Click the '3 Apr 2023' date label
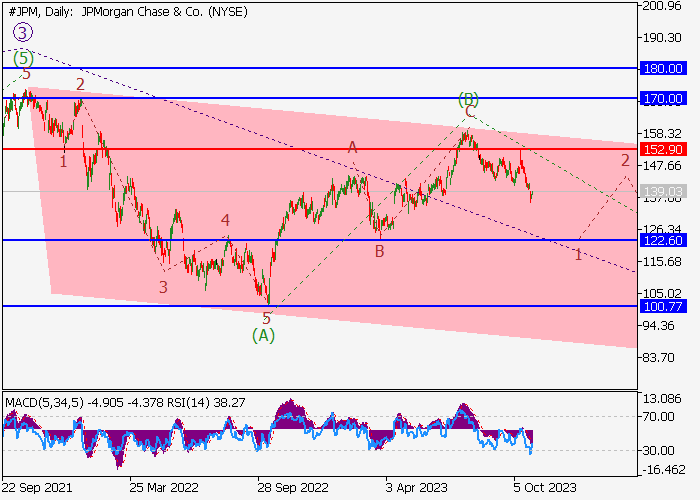This screenshot has height=500, width=700. 417,488
